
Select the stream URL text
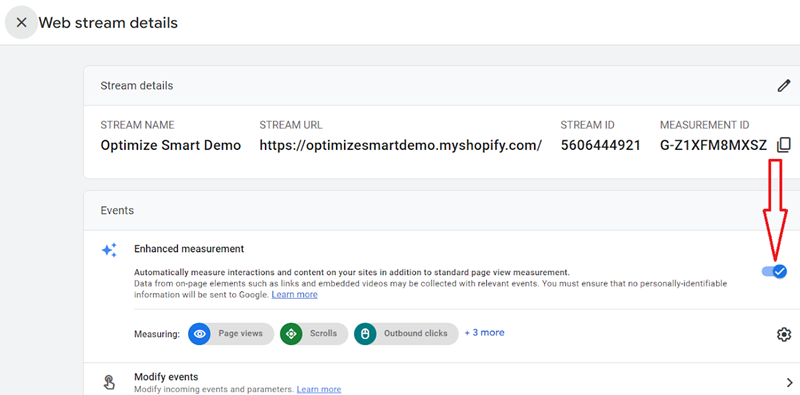point(401,145)
